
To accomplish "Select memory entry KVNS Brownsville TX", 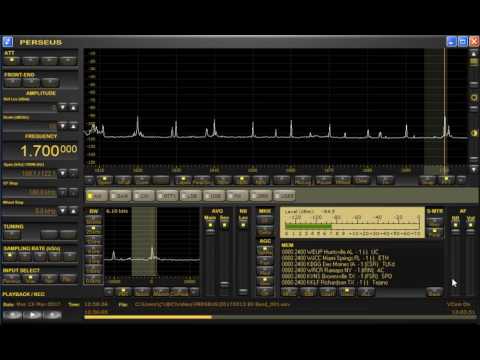I will click(337, 276).
